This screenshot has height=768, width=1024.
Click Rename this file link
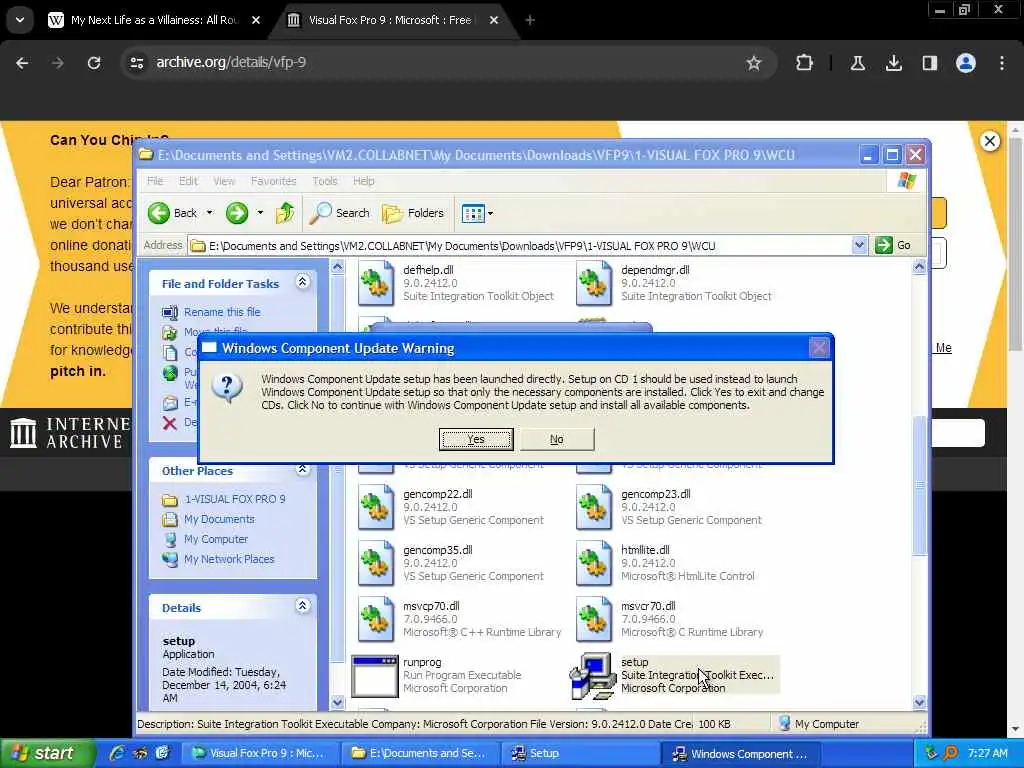[x=222, y=312]
